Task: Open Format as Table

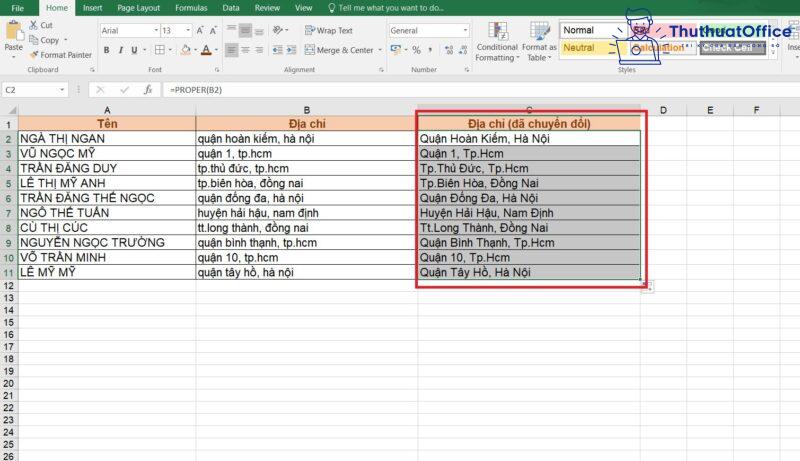Action: [x=539, y=42]
